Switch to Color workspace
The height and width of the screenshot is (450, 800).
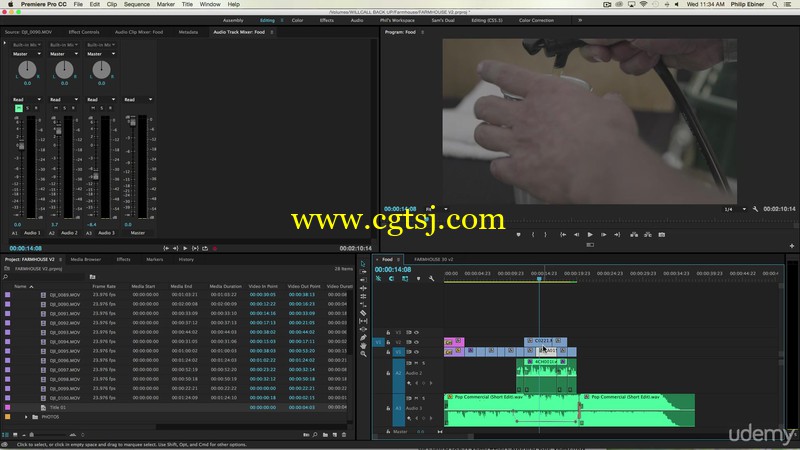click(x=297, y=20)
